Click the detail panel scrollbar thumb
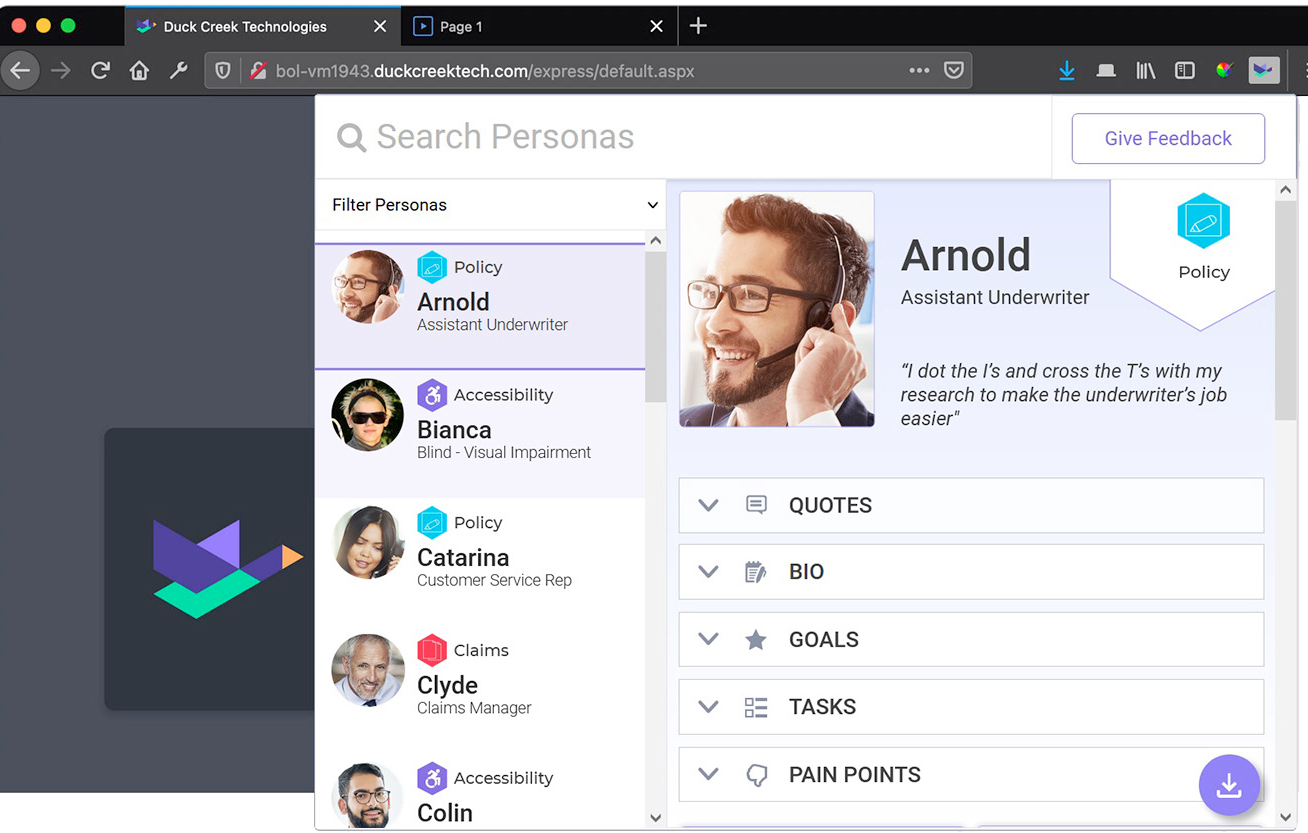Viewport: 1308px width, 833px height. click(1286, 310)
